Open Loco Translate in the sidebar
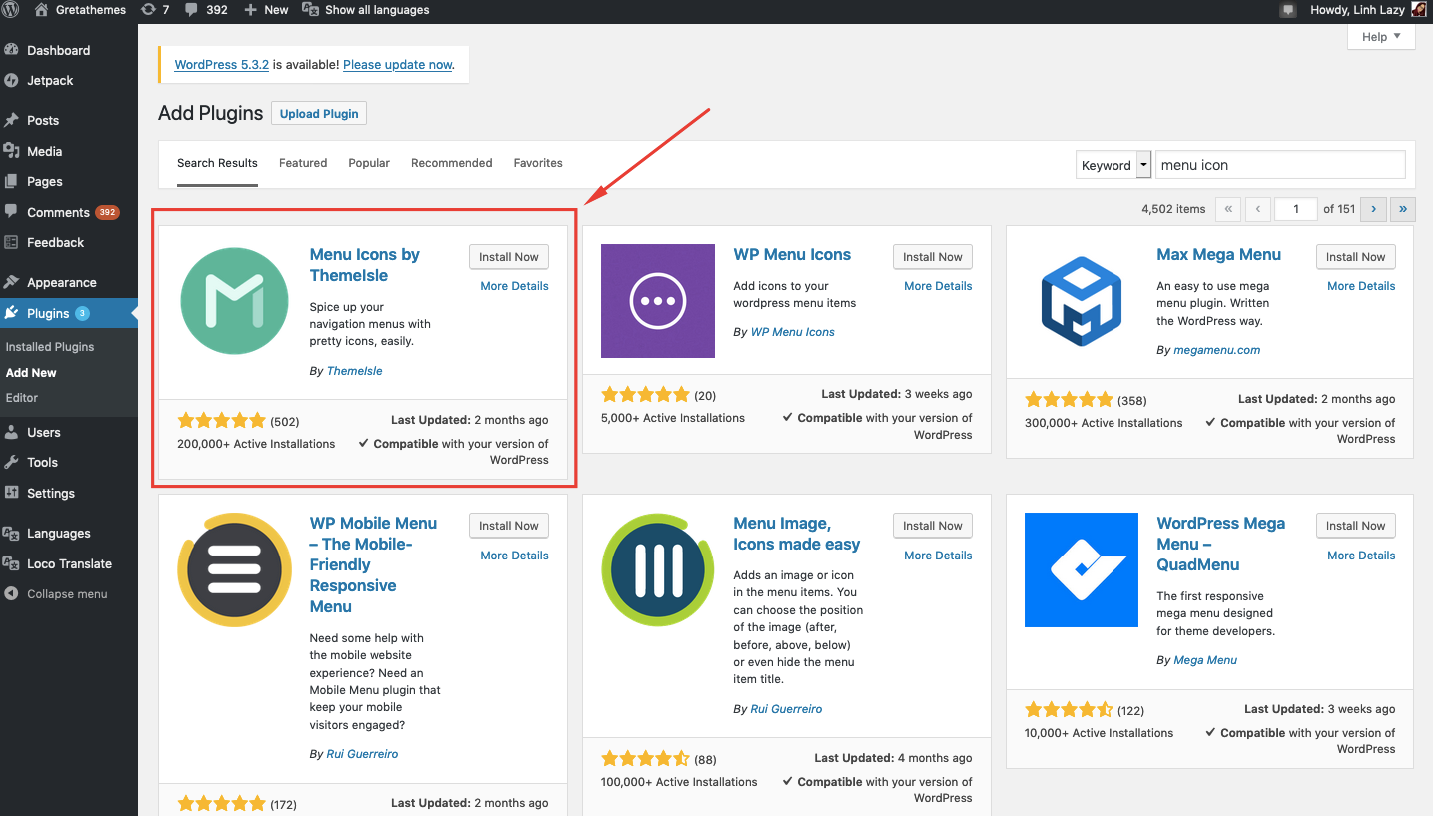Viewport: 1433px width, 816px height. tap(69, 563)
